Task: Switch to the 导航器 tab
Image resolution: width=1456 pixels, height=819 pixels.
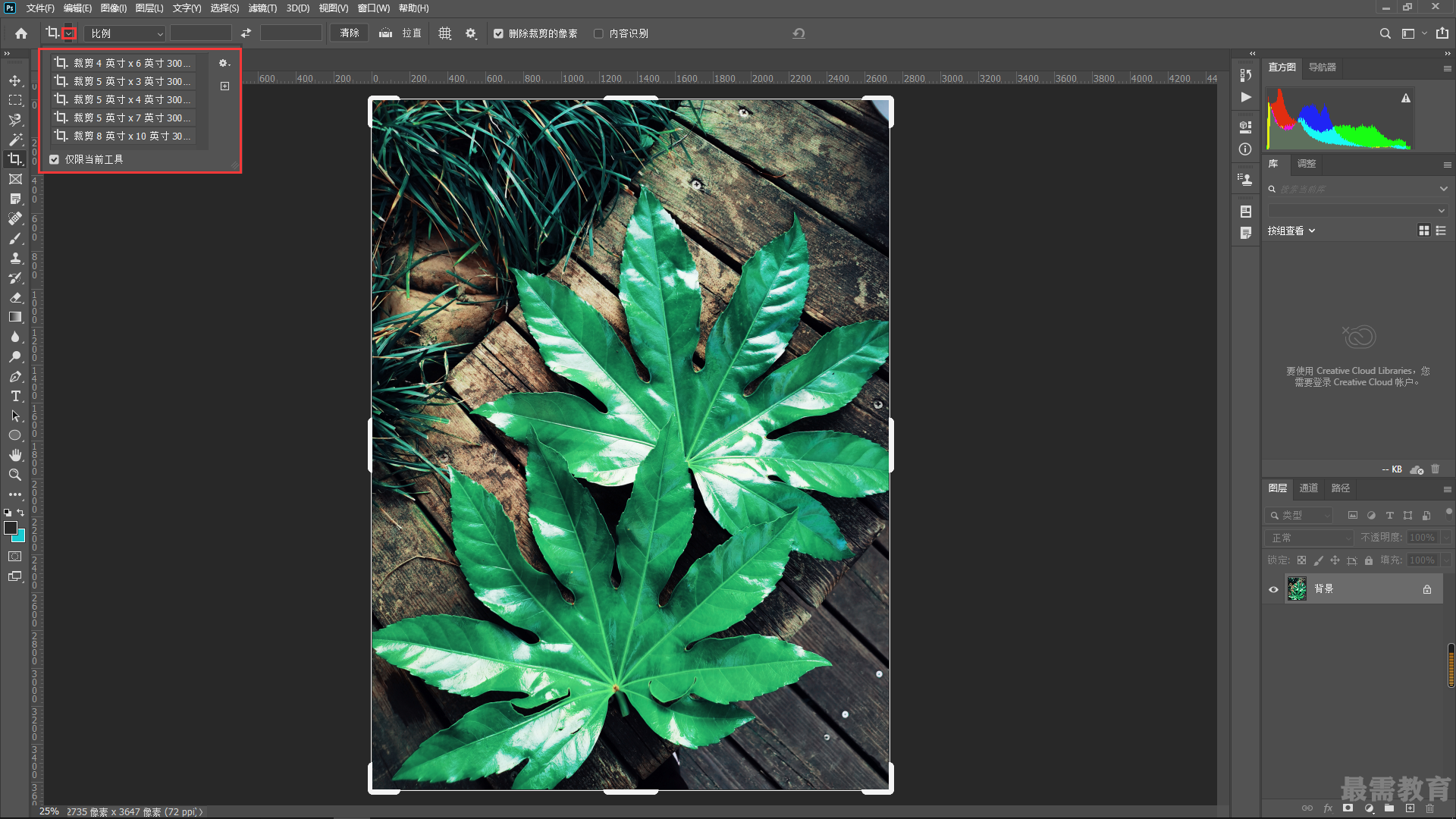Action: (1323, 67)
